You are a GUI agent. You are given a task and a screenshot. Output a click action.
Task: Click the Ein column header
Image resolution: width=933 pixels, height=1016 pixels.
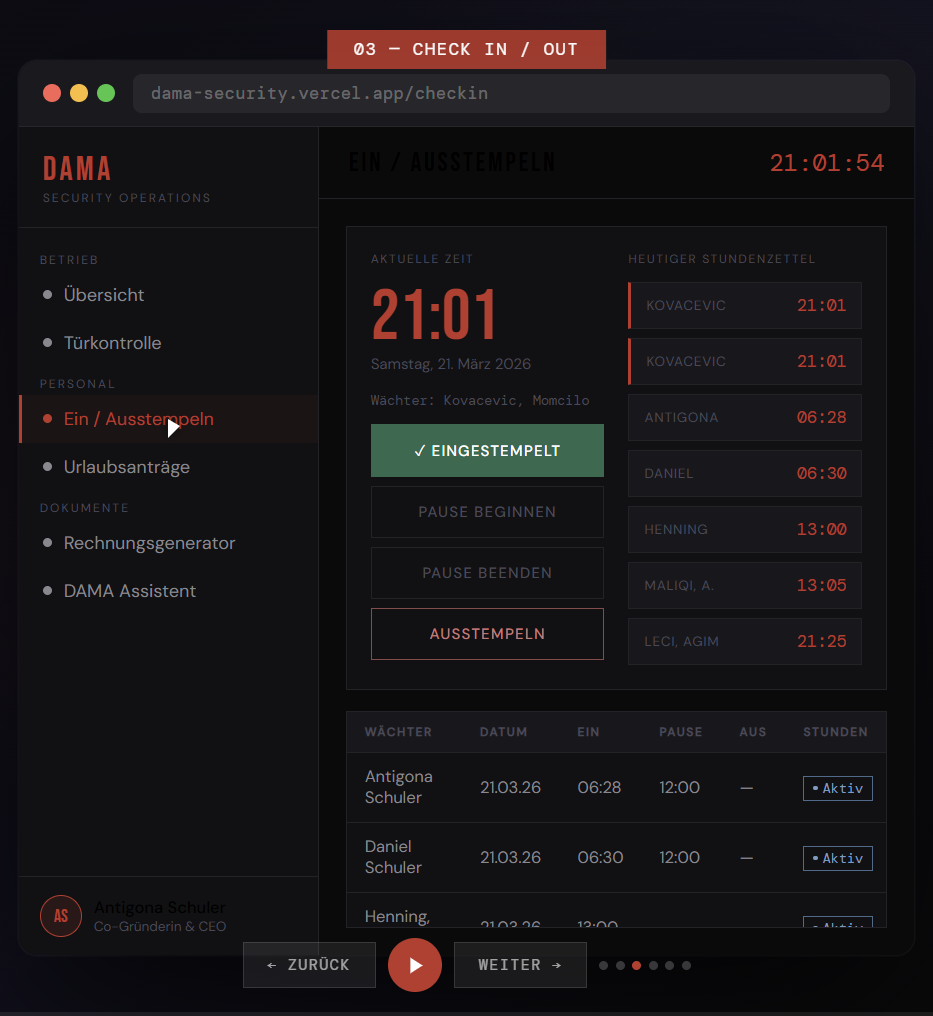click(588, 732)
